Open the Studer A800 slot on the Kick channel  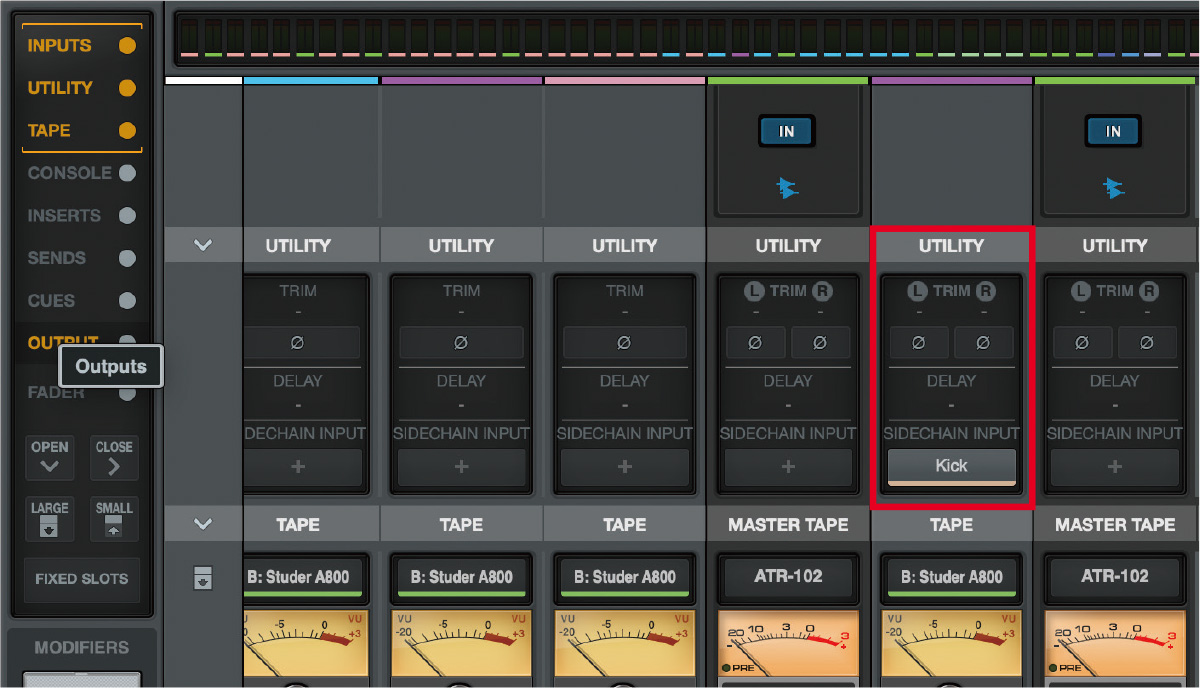(x=951, y=577)
